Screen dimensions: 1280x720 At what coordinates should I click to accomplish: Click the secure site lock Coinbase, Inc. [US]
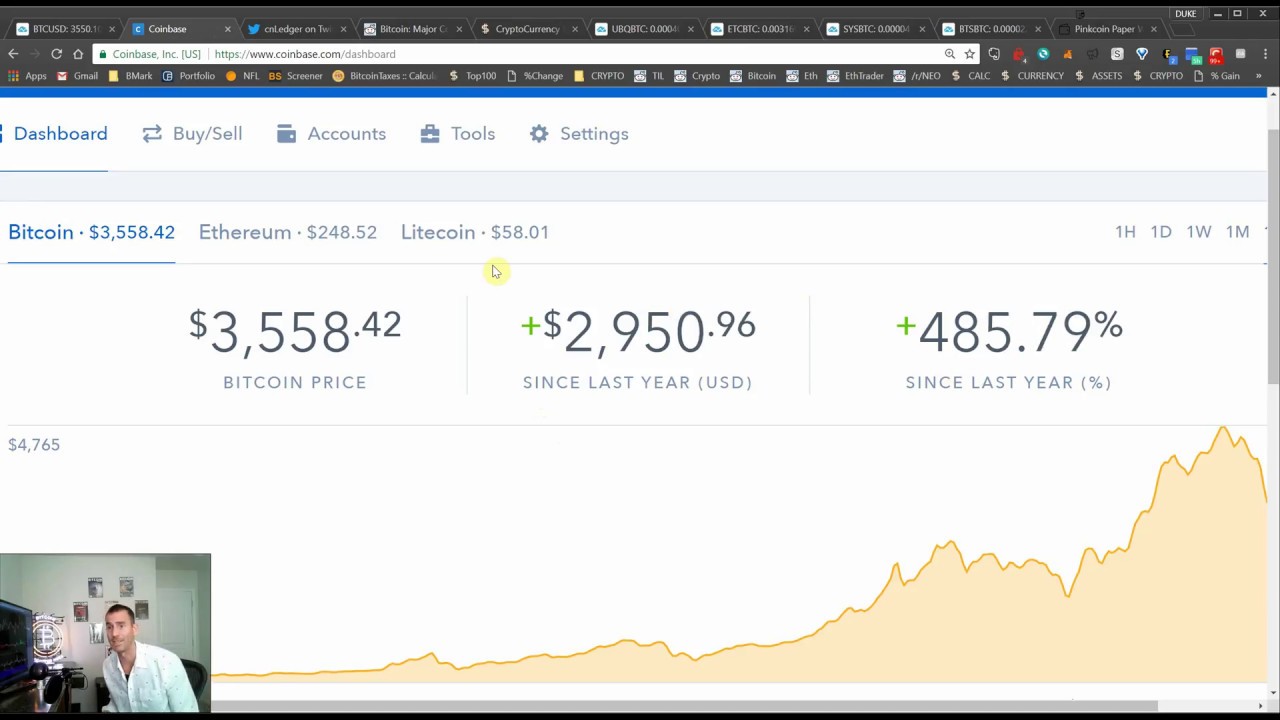coord(148,54)
